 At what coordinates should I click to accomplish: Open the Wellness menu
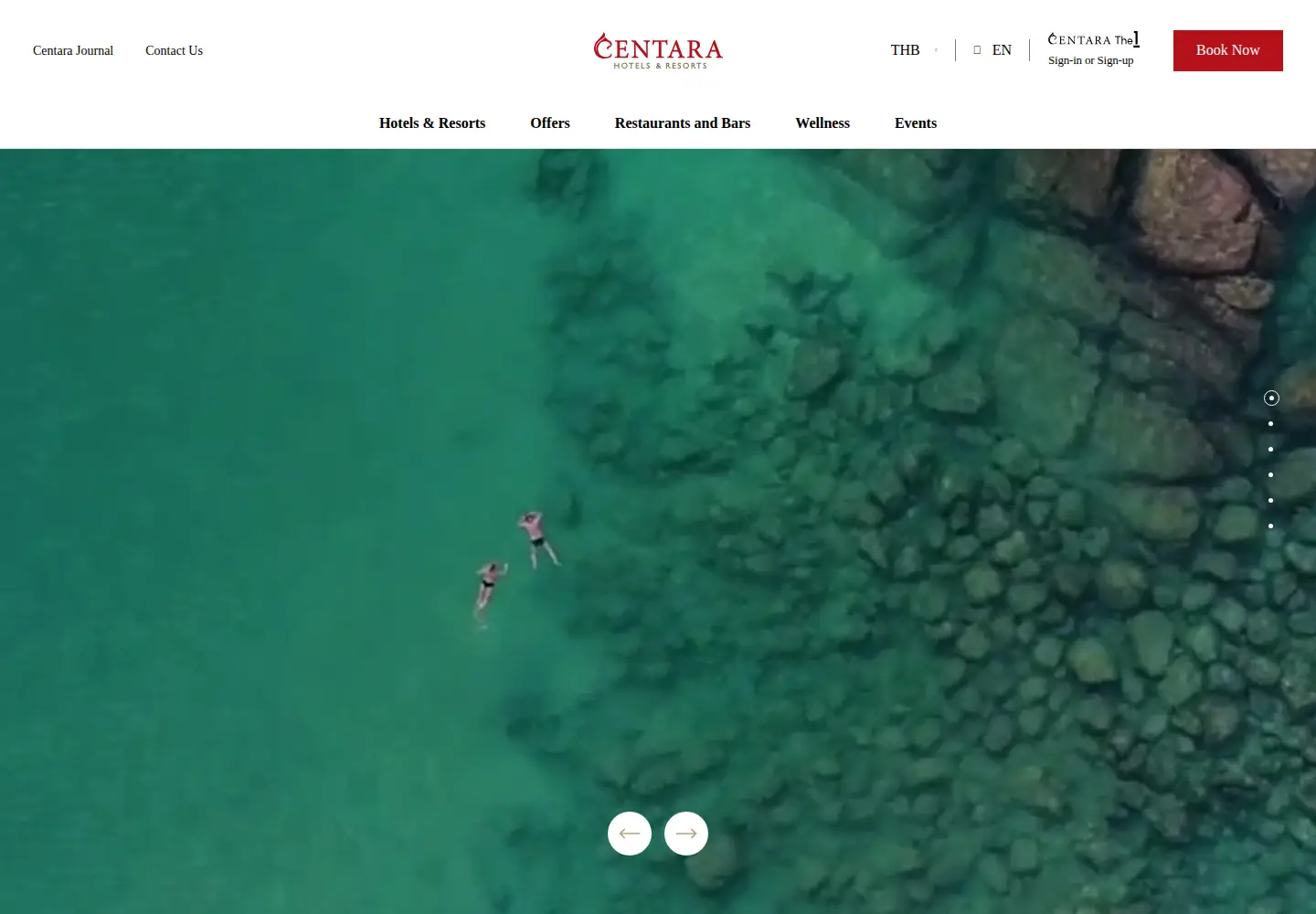(822, 122)
